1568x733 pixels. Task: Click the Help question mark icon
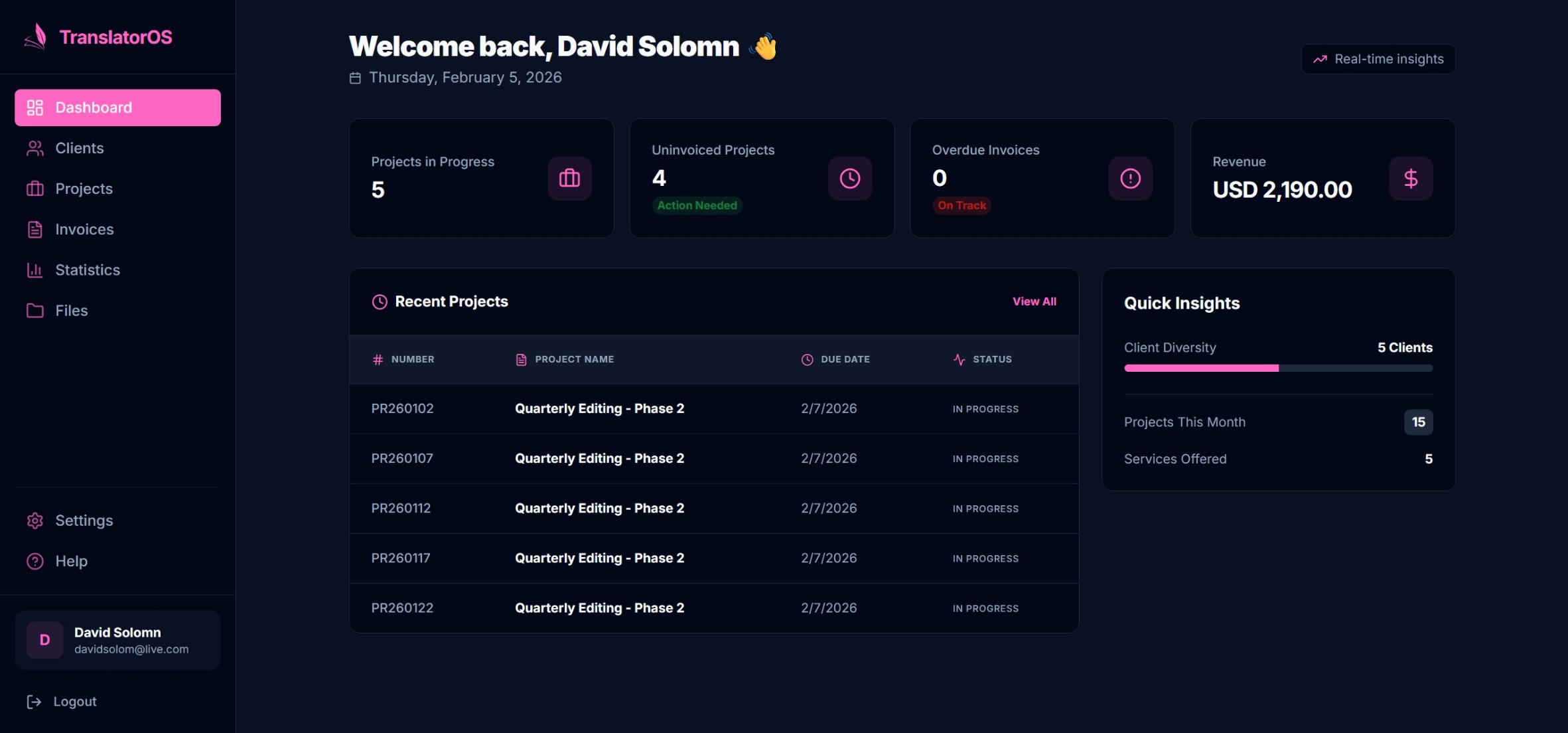[x=34, y=561]
